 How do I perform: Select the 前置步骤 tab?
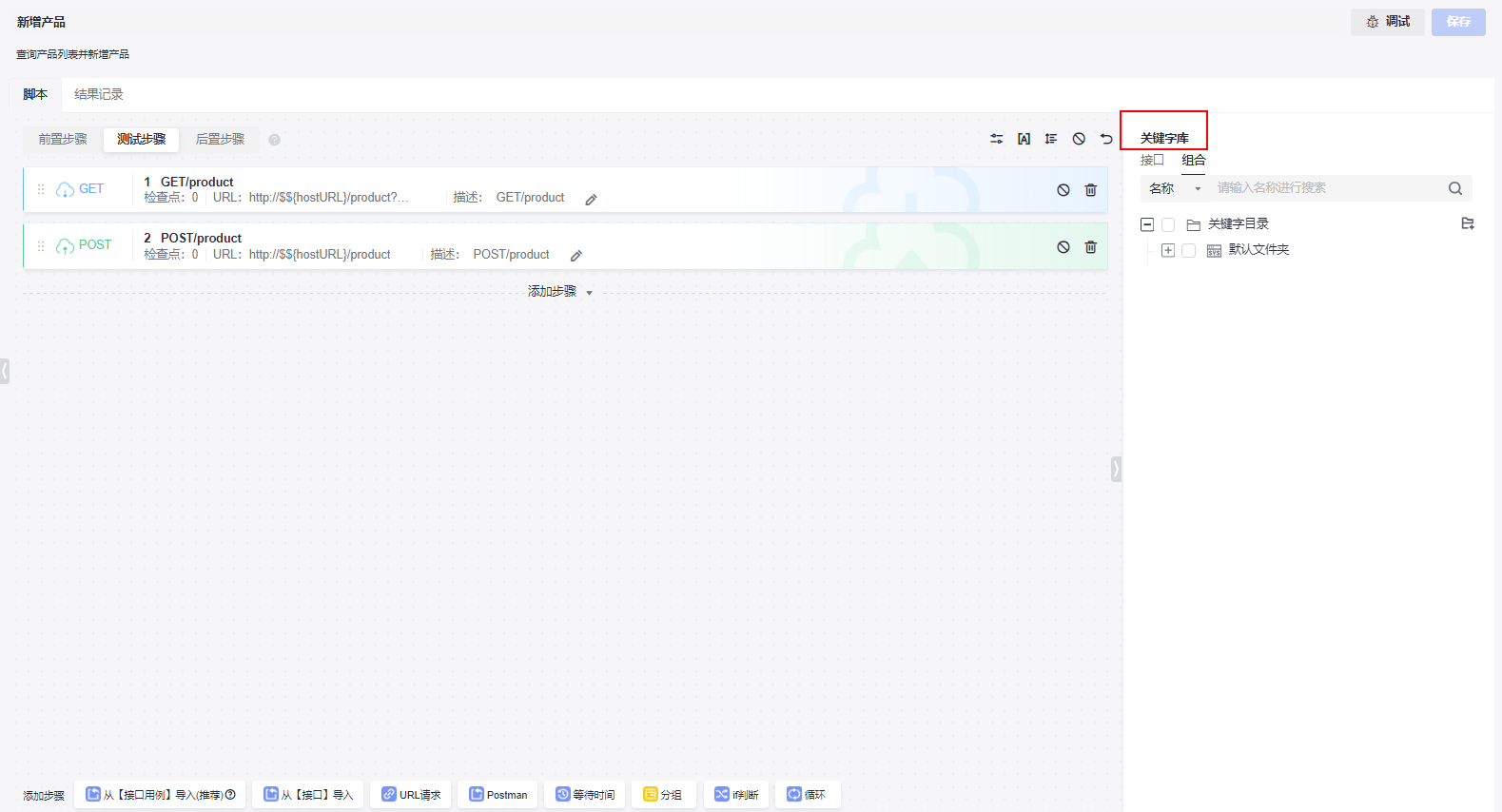click(x=63, y=139)
